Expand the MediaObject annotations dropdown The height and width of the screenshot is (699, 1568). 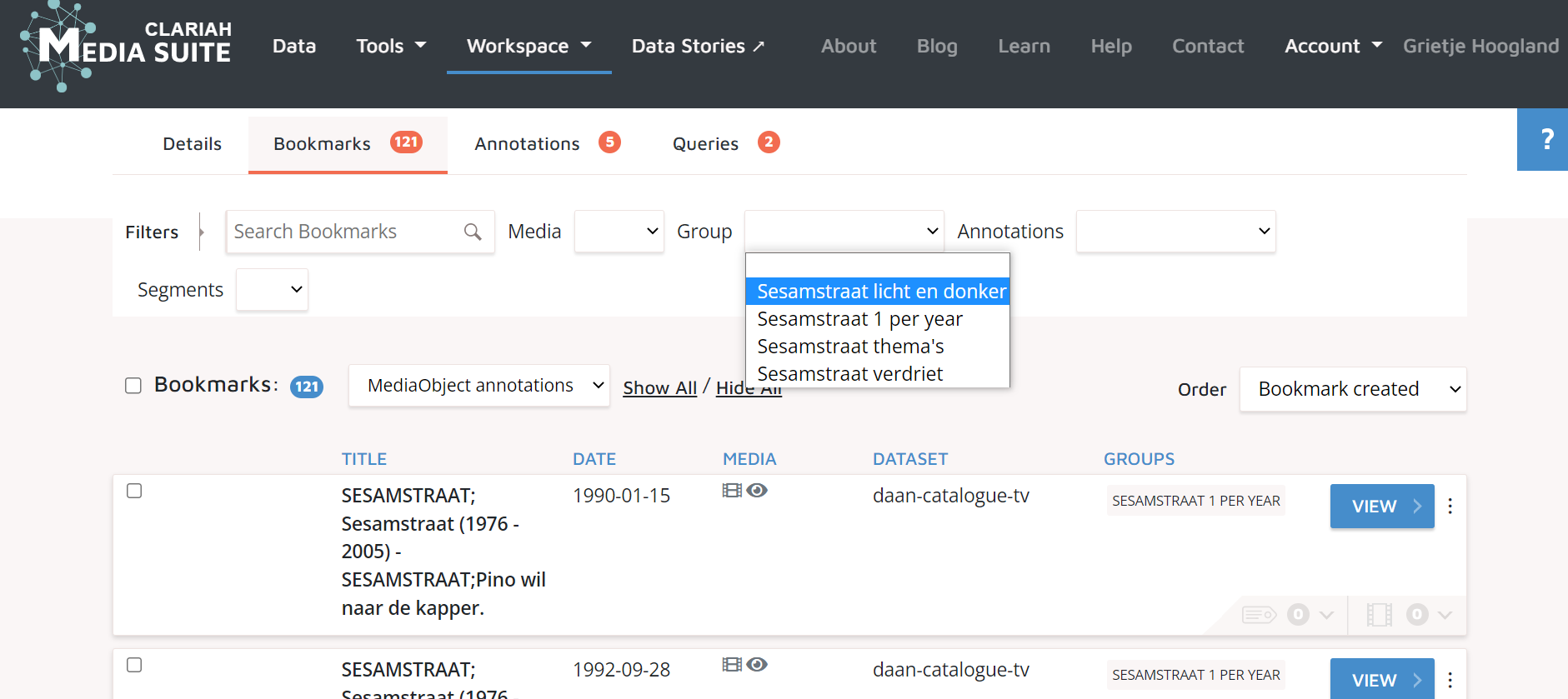coord(478,386)
